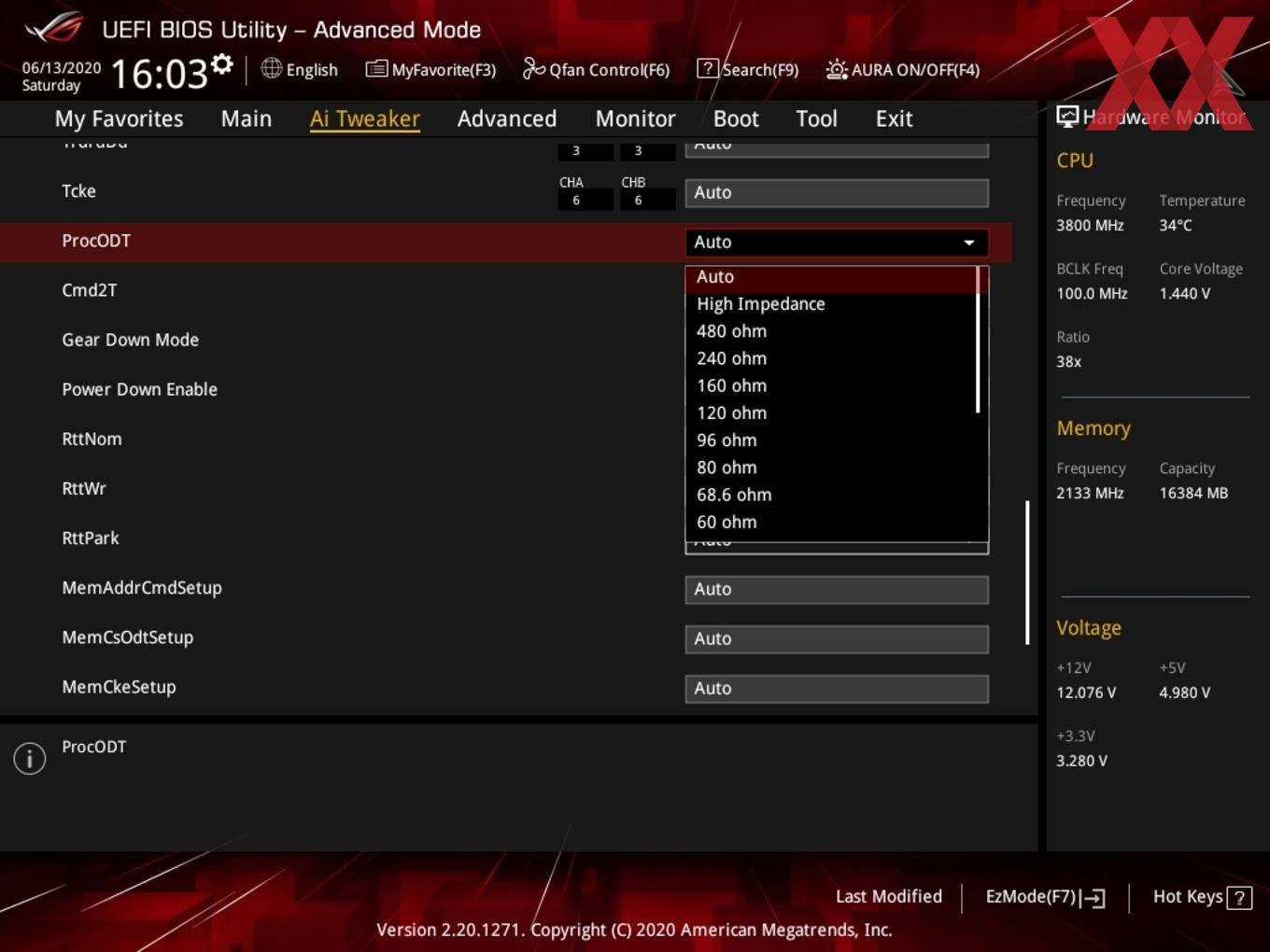Select 60 ohm option

point(831,523)
